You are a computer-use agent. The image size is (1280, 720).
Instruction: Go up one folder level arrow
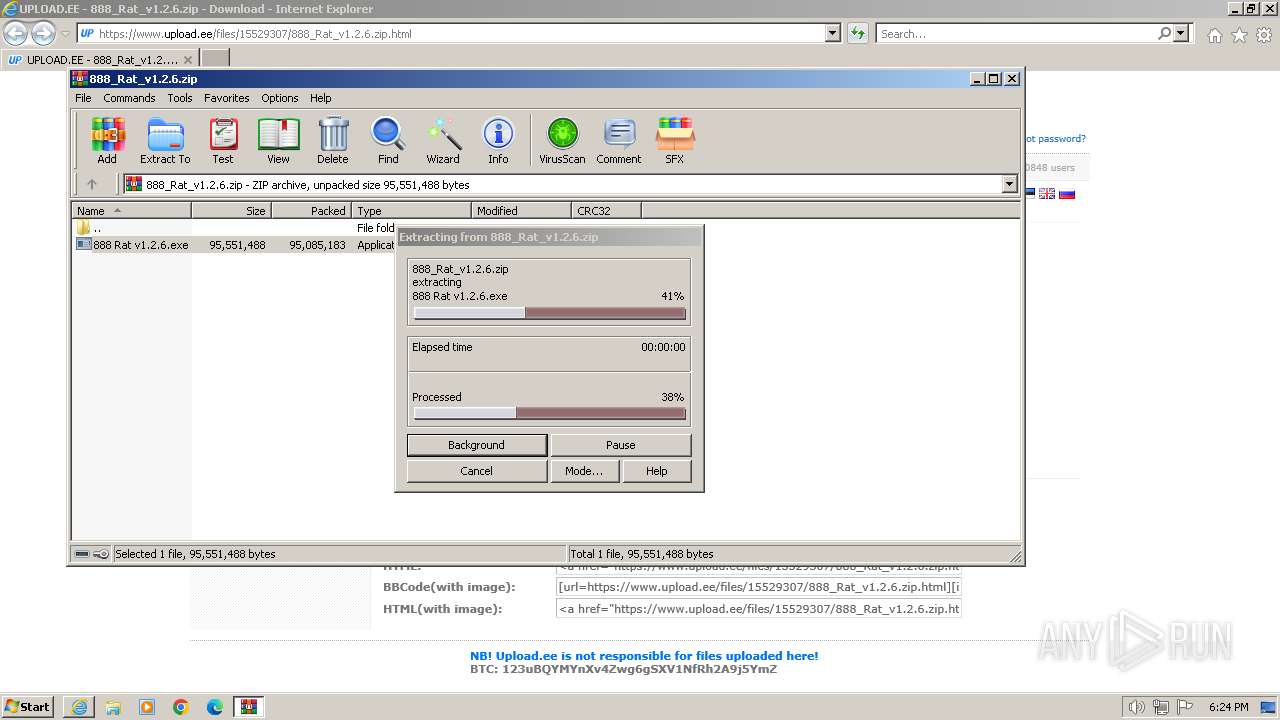tap(92, 184)
